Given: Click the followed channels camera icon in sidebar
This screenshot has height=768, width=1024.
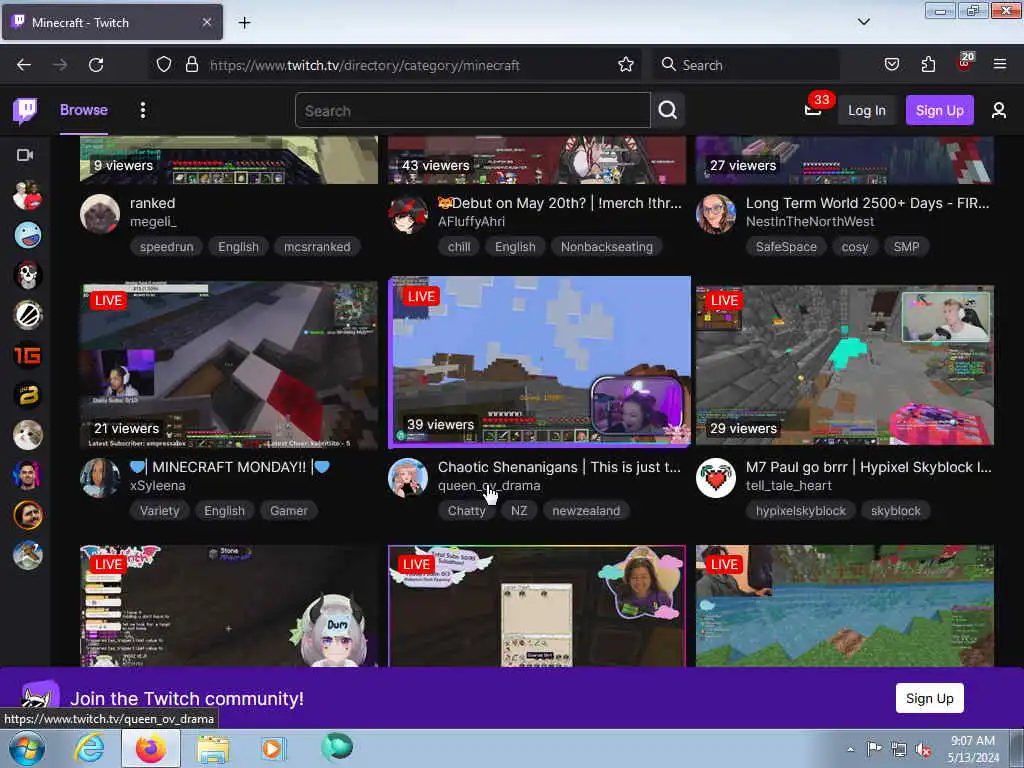Looking at the screenshot, I should [x=25, y=155].
